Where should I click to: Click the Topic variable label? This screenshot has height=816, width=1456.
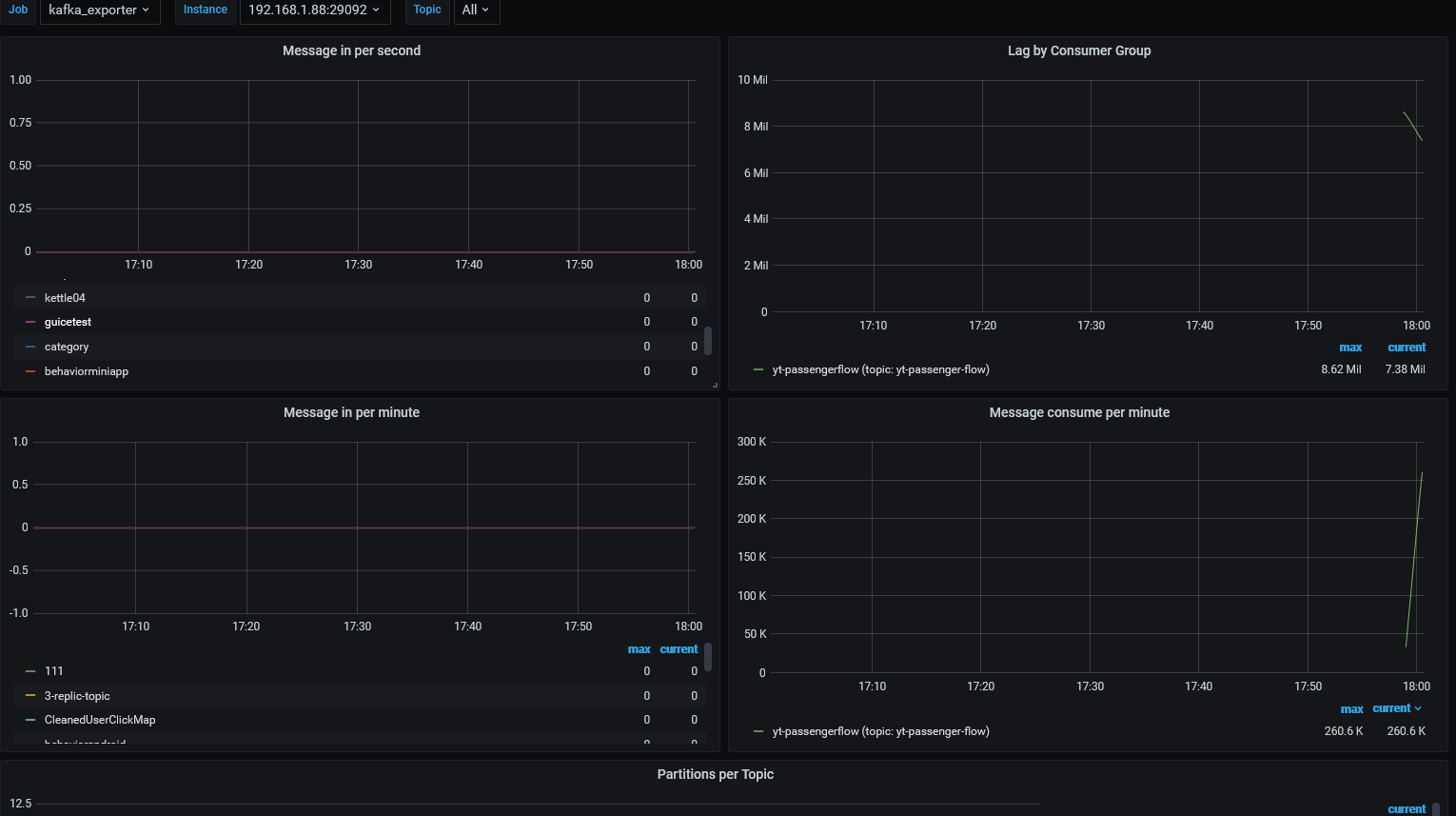click(427, 10)
